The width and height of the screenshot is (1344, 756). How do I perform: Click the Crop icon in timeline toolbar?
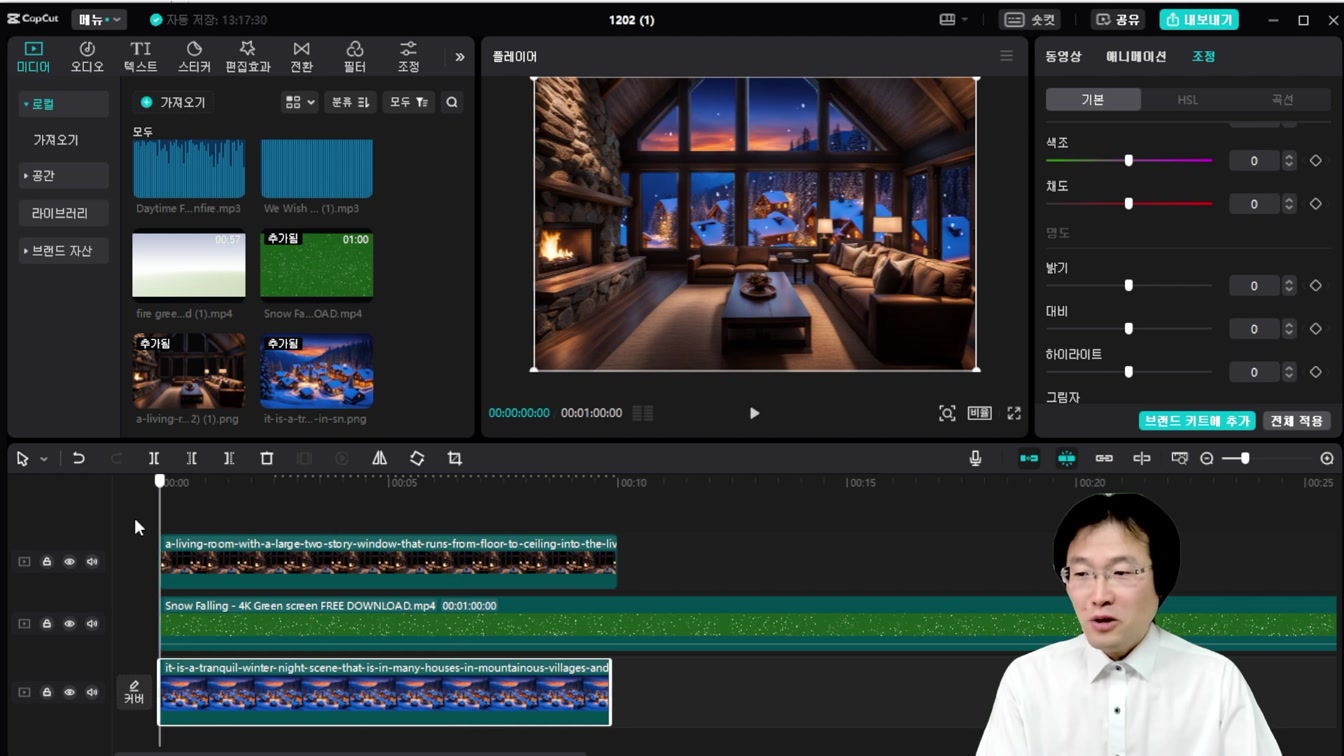pyautogui.click(x=455, y=458)
